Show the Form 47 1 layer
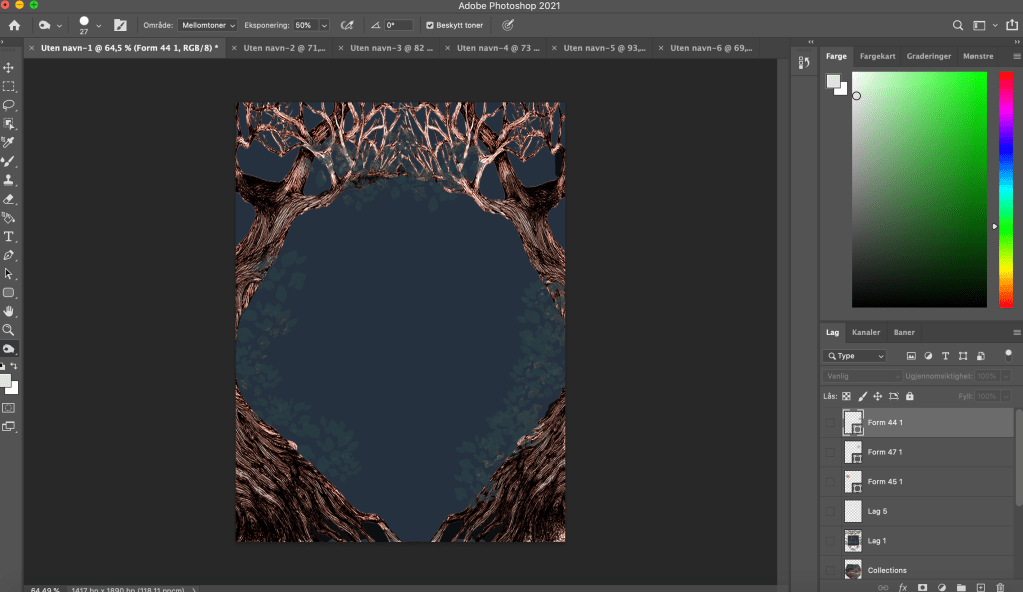This screenshot has height=592, width=1023. click(x=830, y=453)
